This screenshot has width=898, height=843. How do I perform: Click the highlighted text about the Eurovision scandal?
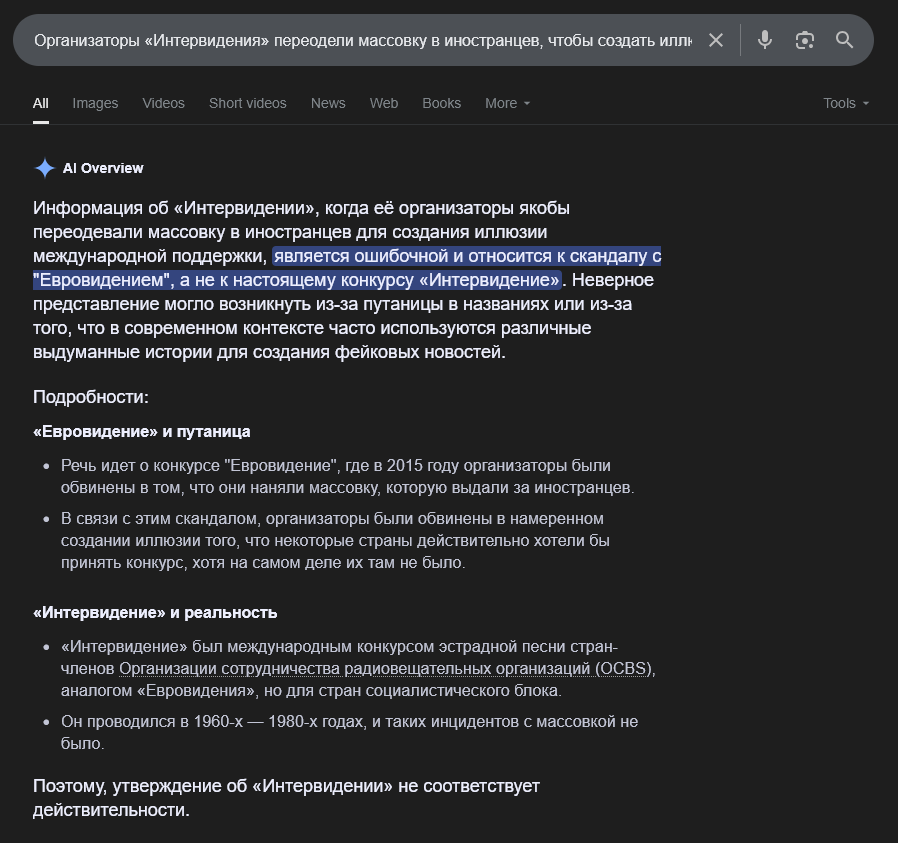click(346, 268)
